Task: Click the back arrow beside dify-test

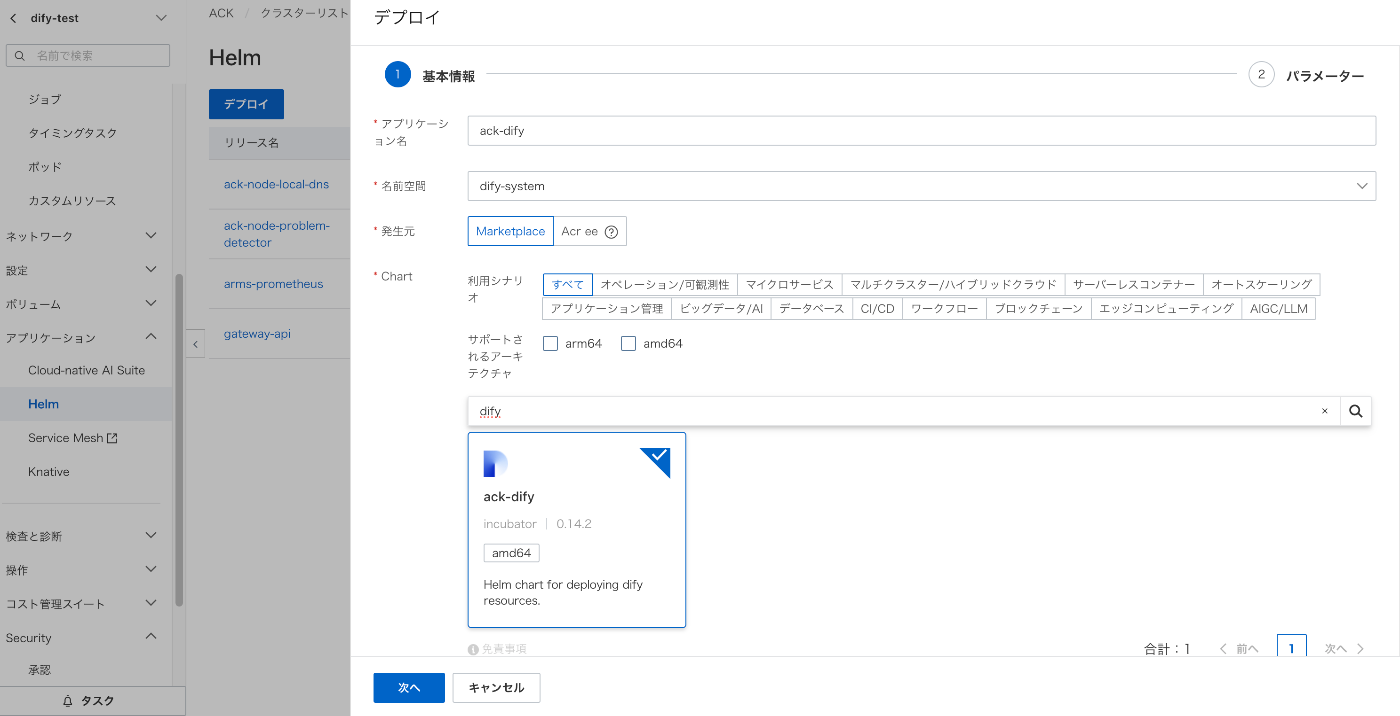Action: tap(13, 18)
